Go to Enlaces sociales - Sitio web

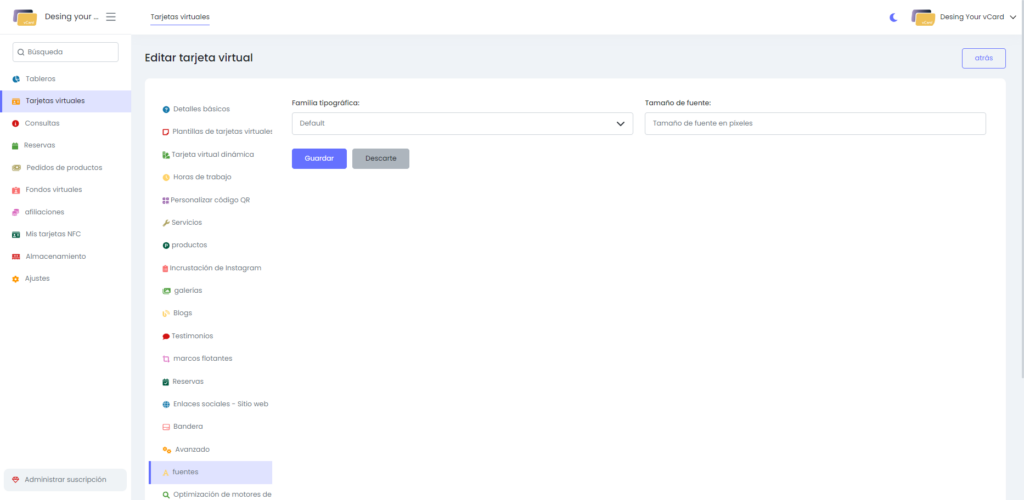pos(220,404)
